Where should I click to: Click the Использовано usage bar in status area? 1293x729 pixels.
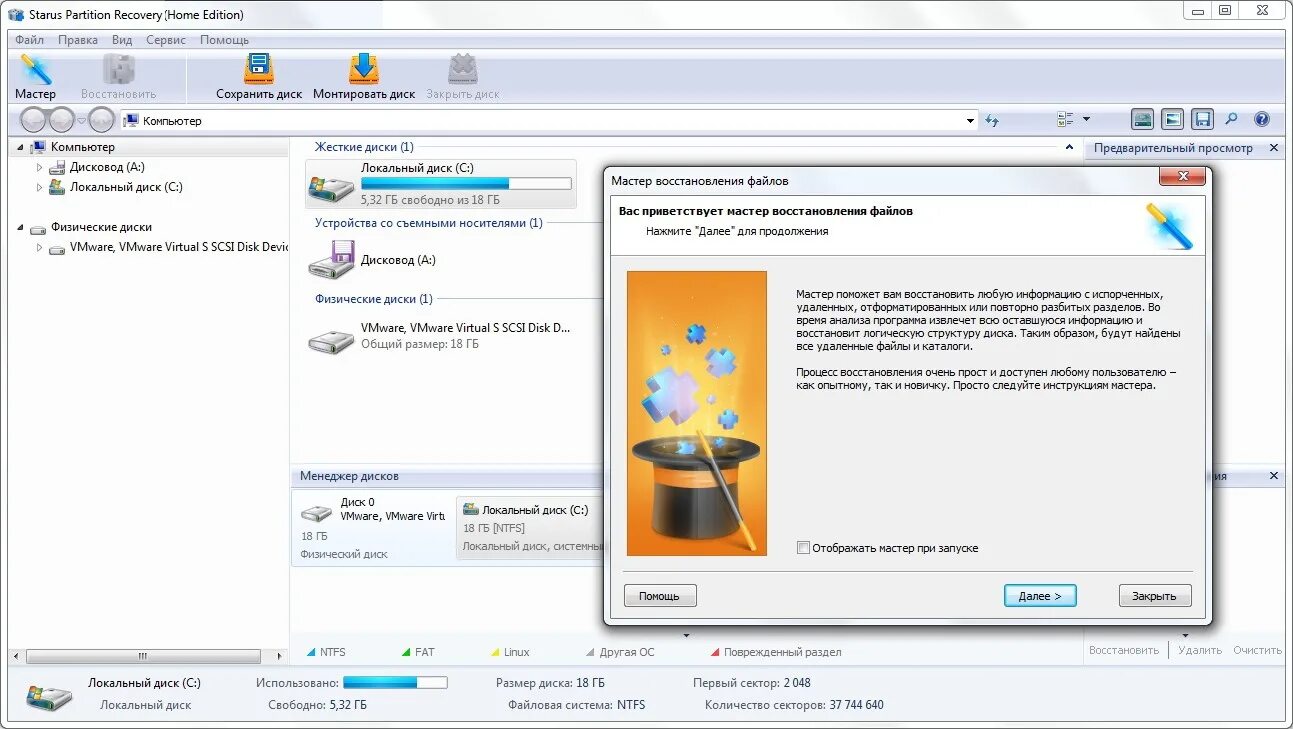point(395,683)
